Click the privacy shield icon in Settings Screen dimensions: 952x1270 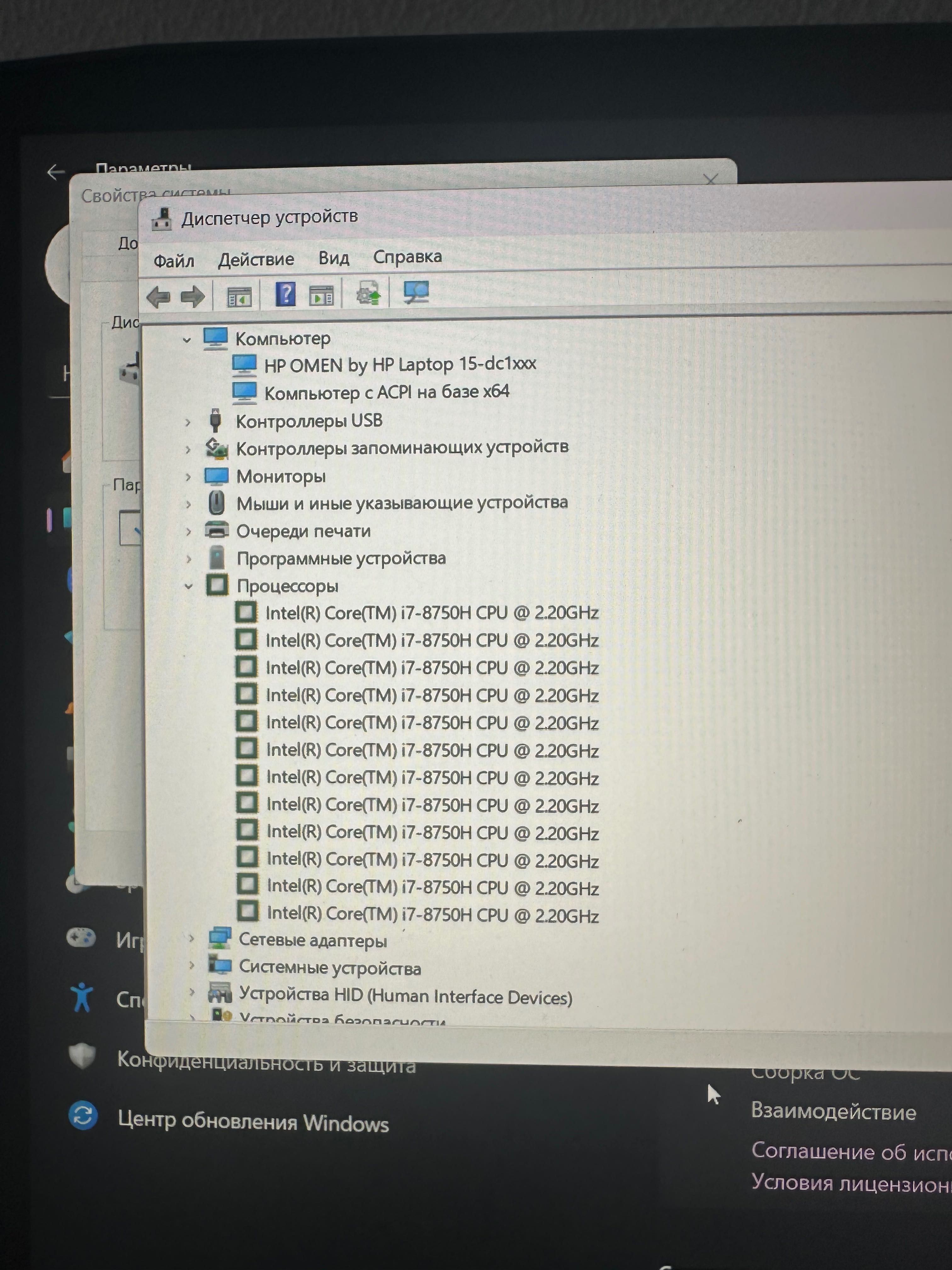coord(82,1055)
